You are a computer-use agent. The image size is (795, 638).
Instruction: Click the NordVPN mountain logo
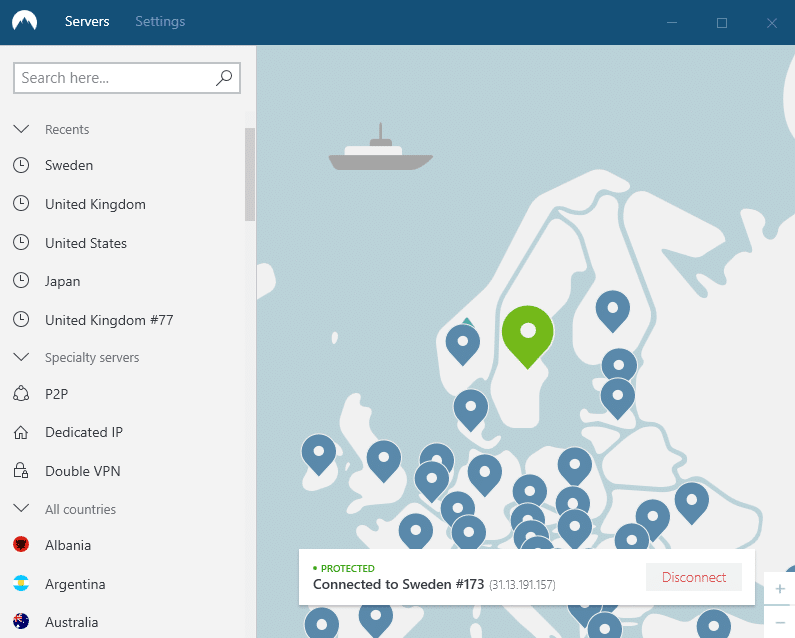24,21
